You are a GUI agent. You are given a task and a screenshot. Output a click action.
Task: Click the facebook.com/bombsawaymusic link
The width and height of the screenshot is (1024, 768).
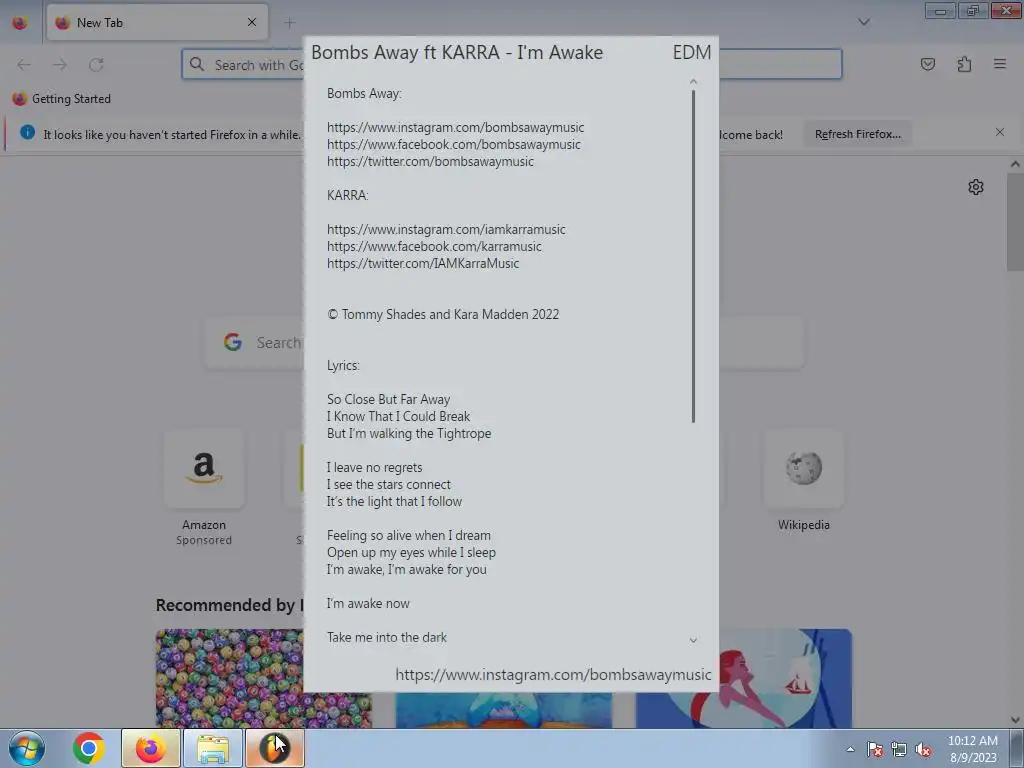[x=453, y=144]
